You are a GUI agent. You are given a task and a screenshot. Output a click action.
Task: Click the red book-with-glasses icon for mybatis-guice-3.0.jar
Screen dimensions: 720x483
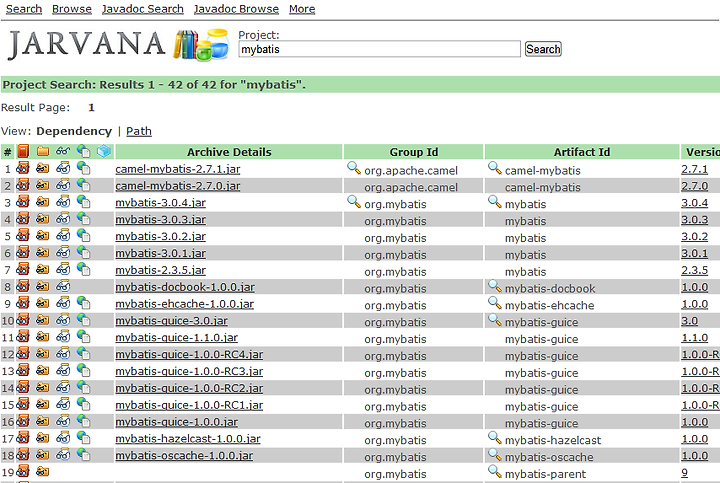pyautogui.click(x=22, y=320)
